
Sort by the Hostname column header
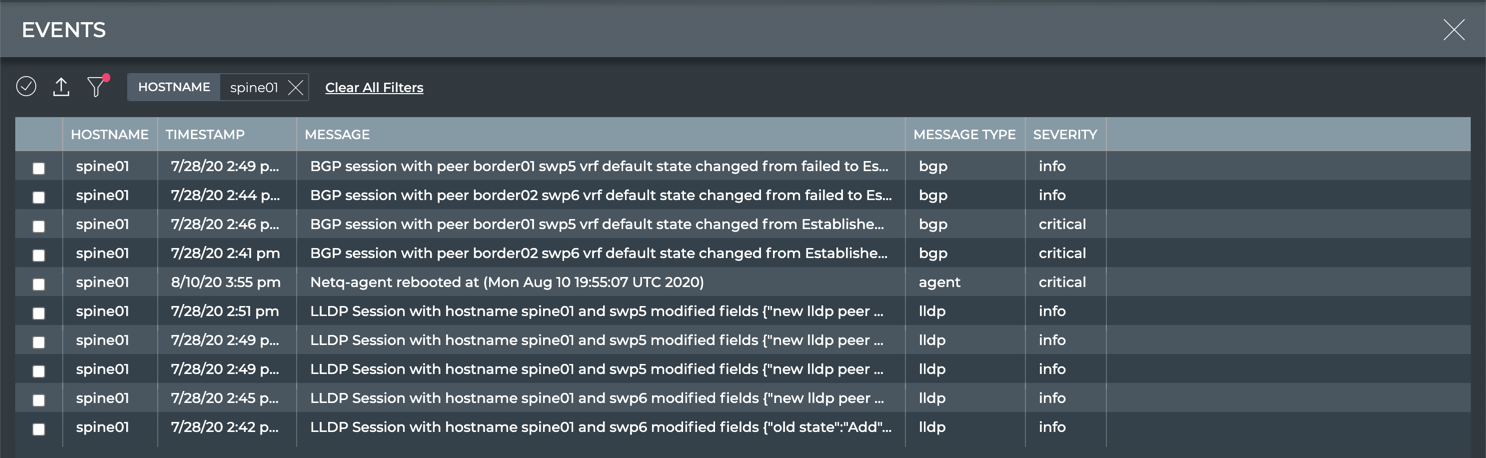pyautogui.click(x=109, y=134)
